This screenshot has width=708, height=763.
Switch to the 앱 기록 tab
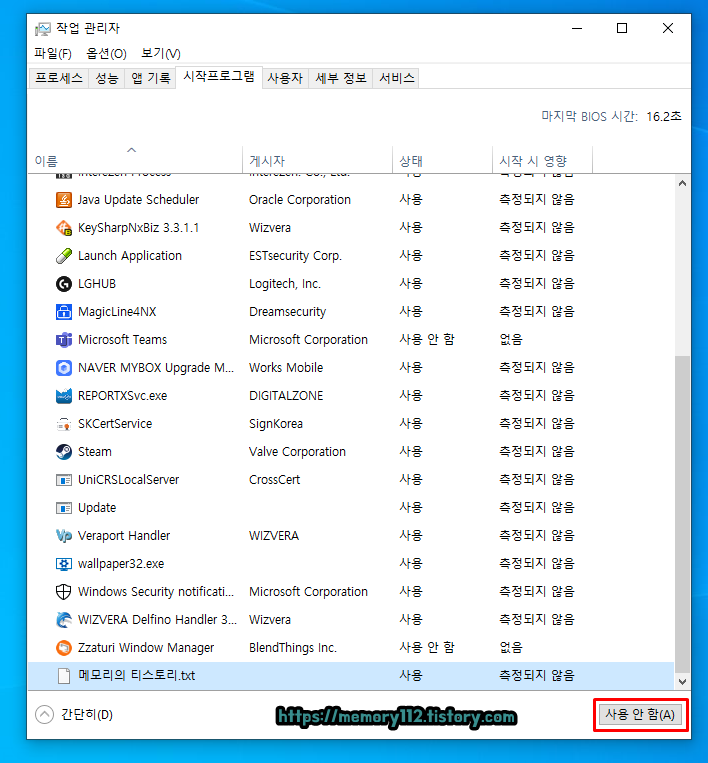point(150,78)
